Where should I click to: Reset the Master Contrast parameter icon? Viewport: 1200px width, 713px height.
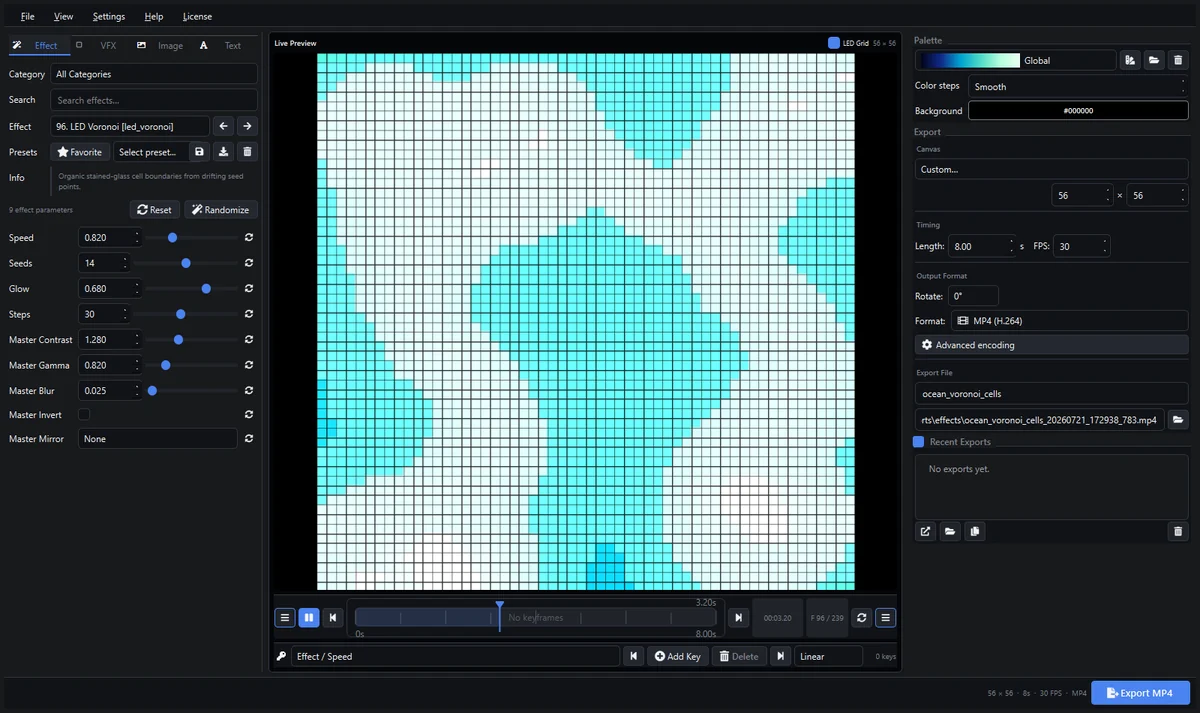[x=248, y=340]
